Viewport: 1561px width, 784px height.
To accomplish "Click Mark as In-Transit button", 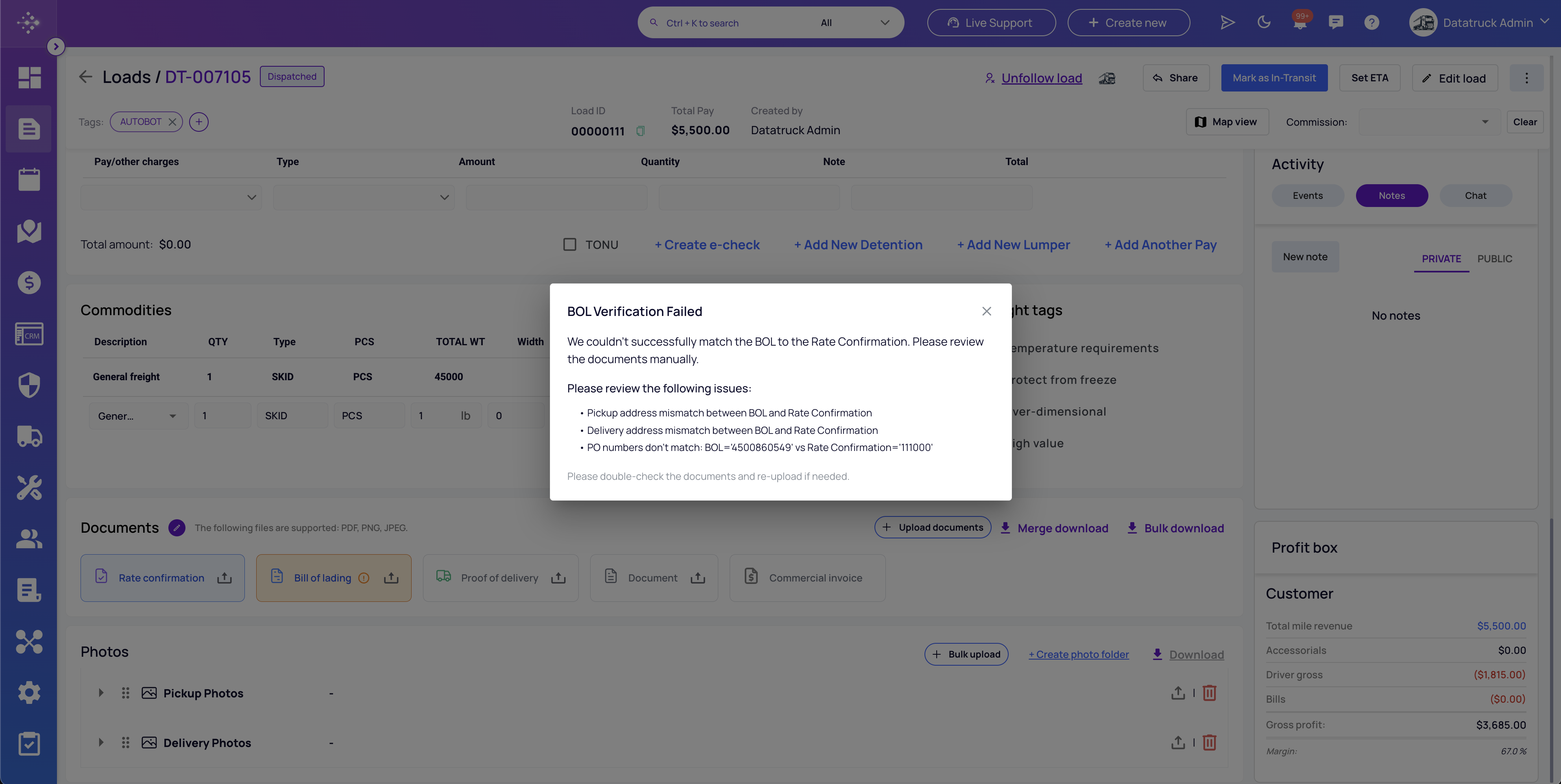I will tap(1274, 78).
